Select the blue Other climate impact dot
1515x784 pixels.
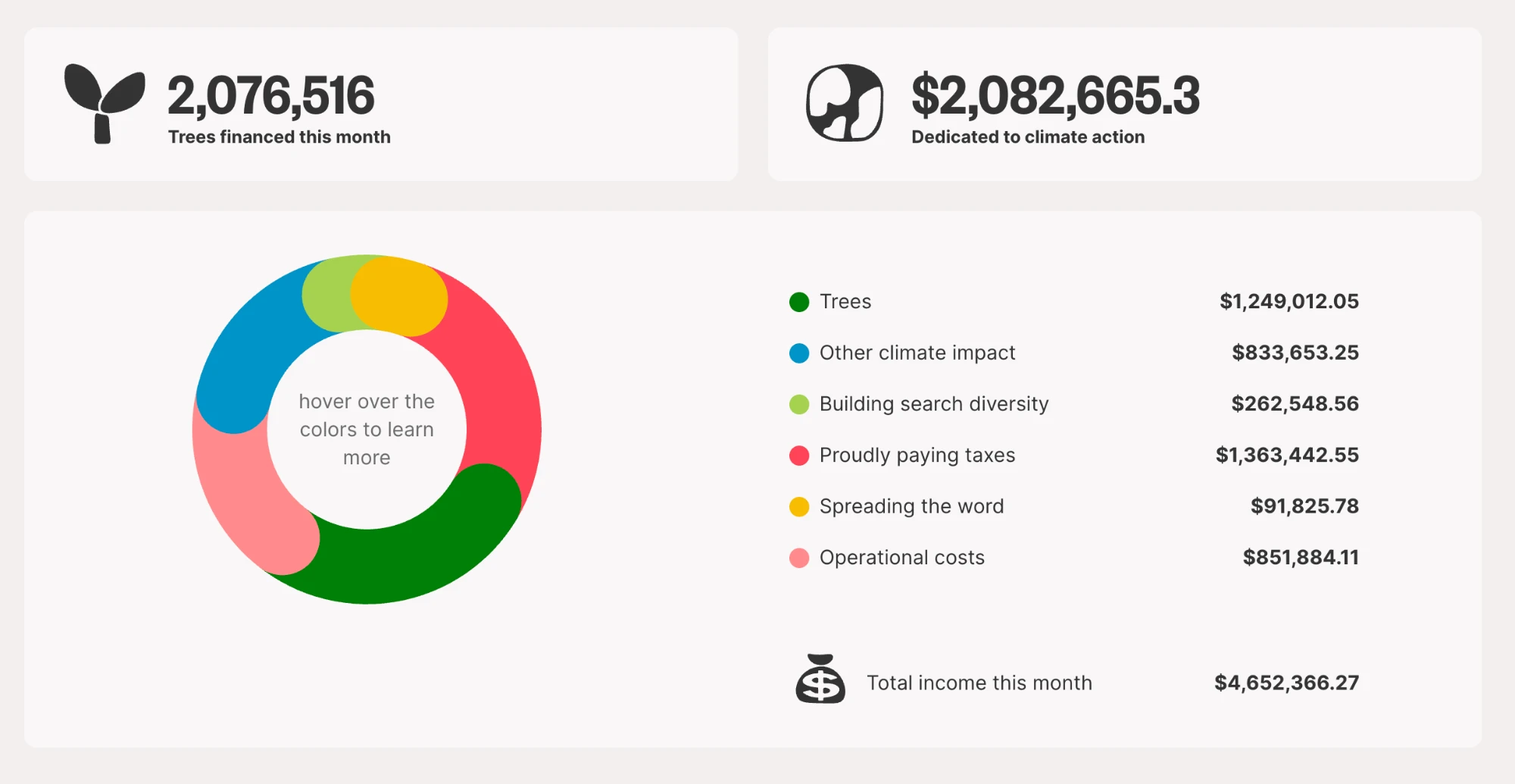(799, 353)
